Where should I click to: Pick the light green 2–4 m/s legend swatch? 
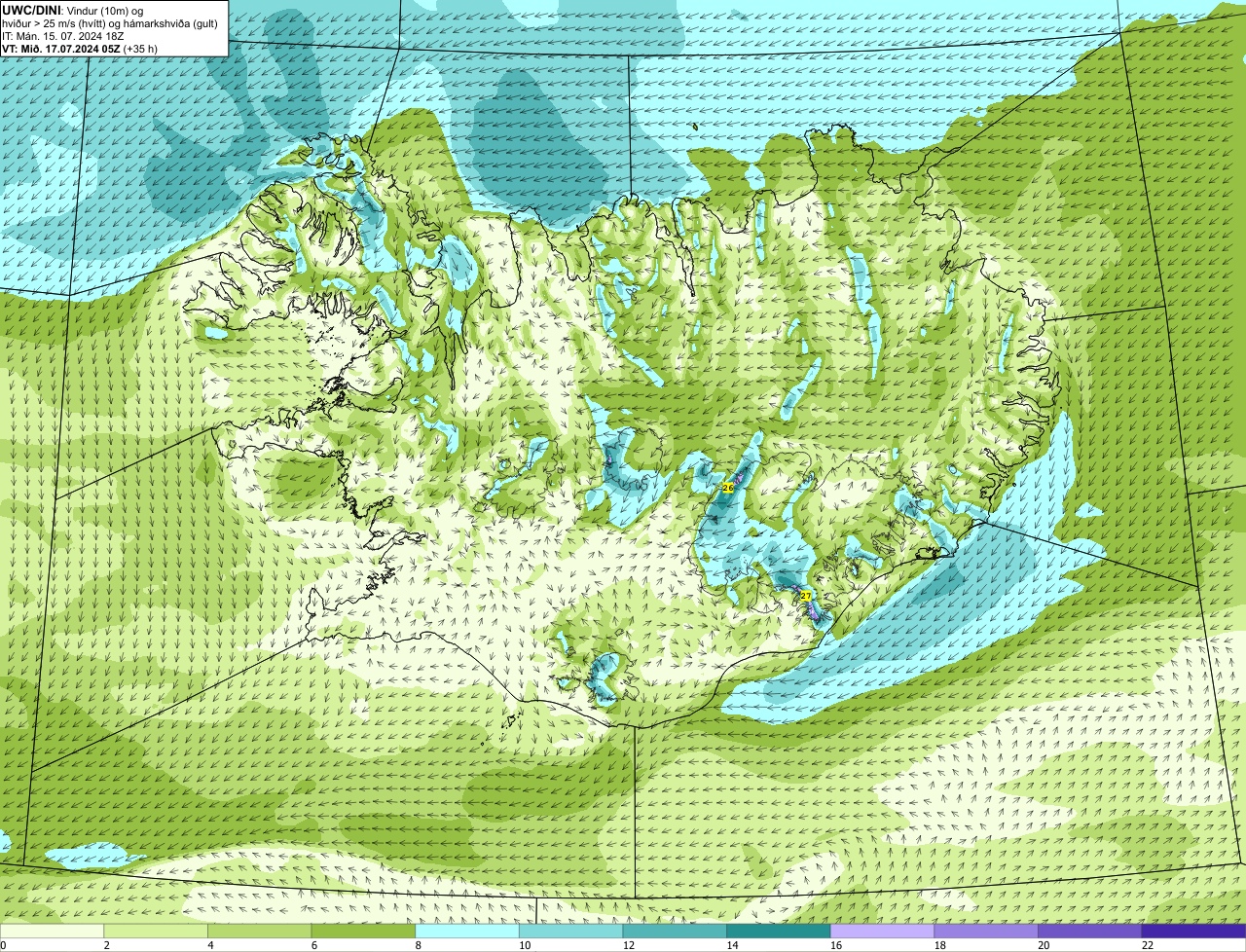[156, 931]
